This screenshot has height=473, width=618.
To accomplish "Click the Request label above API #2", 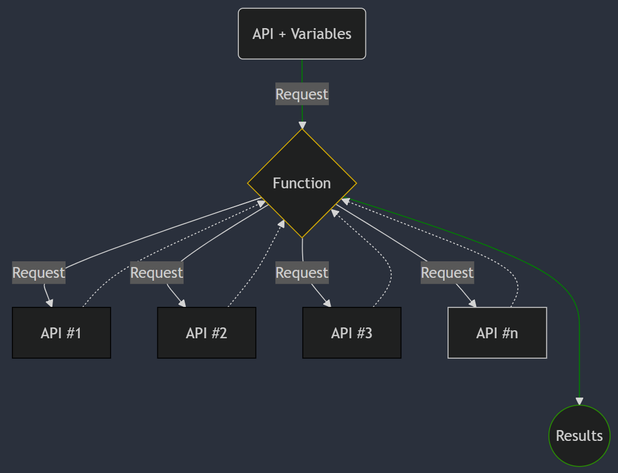I will [157, 272].
